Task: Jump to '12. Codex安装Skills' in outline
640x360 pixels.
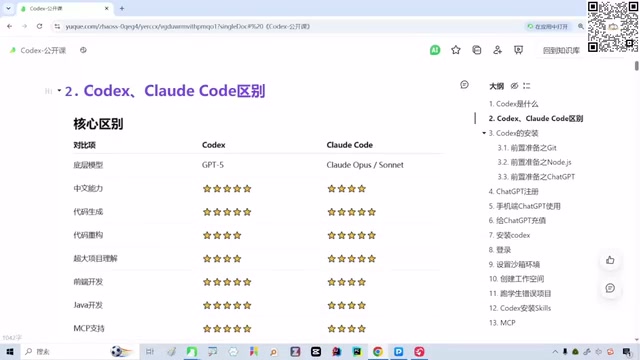Action: coord(520,308)
